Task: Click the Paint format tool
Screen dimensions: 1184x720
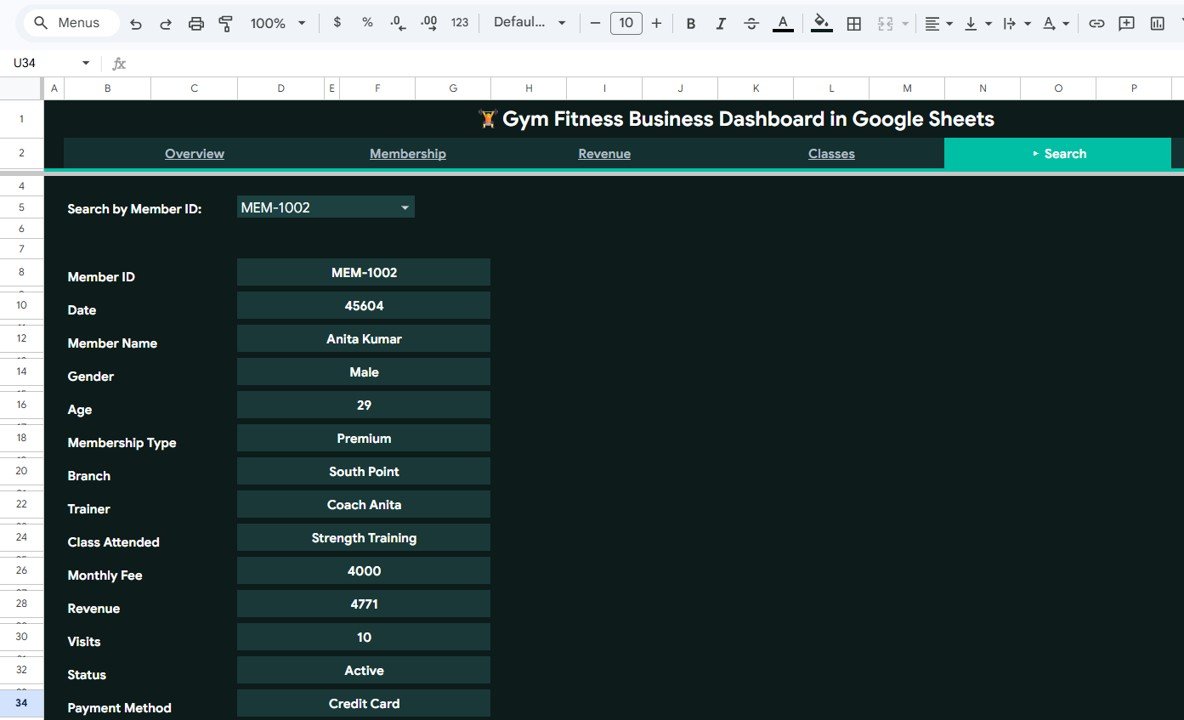Action: (x=225, y=22)
